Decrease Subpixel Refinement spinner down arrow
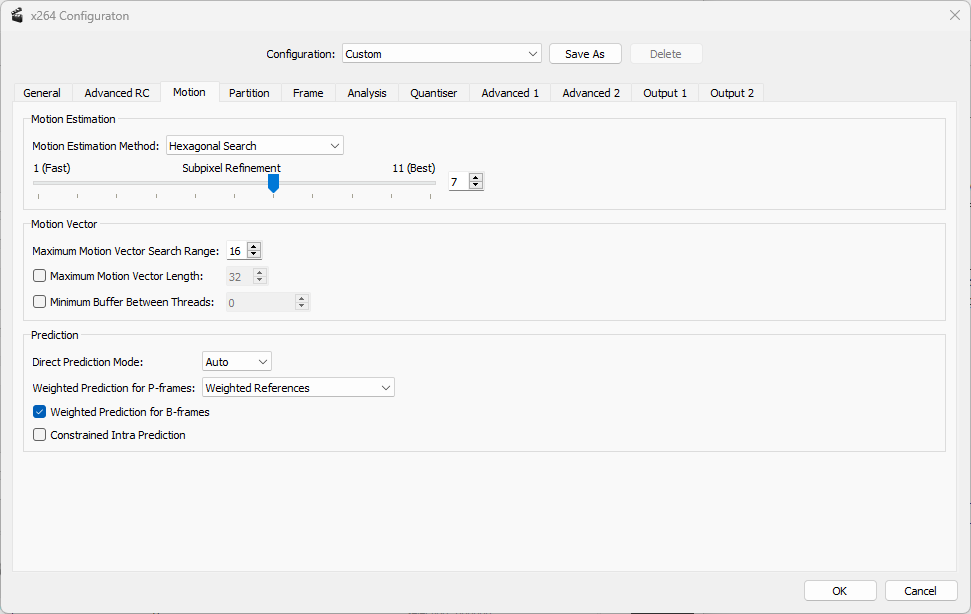The image size is (971, 614). click(476, 185)
